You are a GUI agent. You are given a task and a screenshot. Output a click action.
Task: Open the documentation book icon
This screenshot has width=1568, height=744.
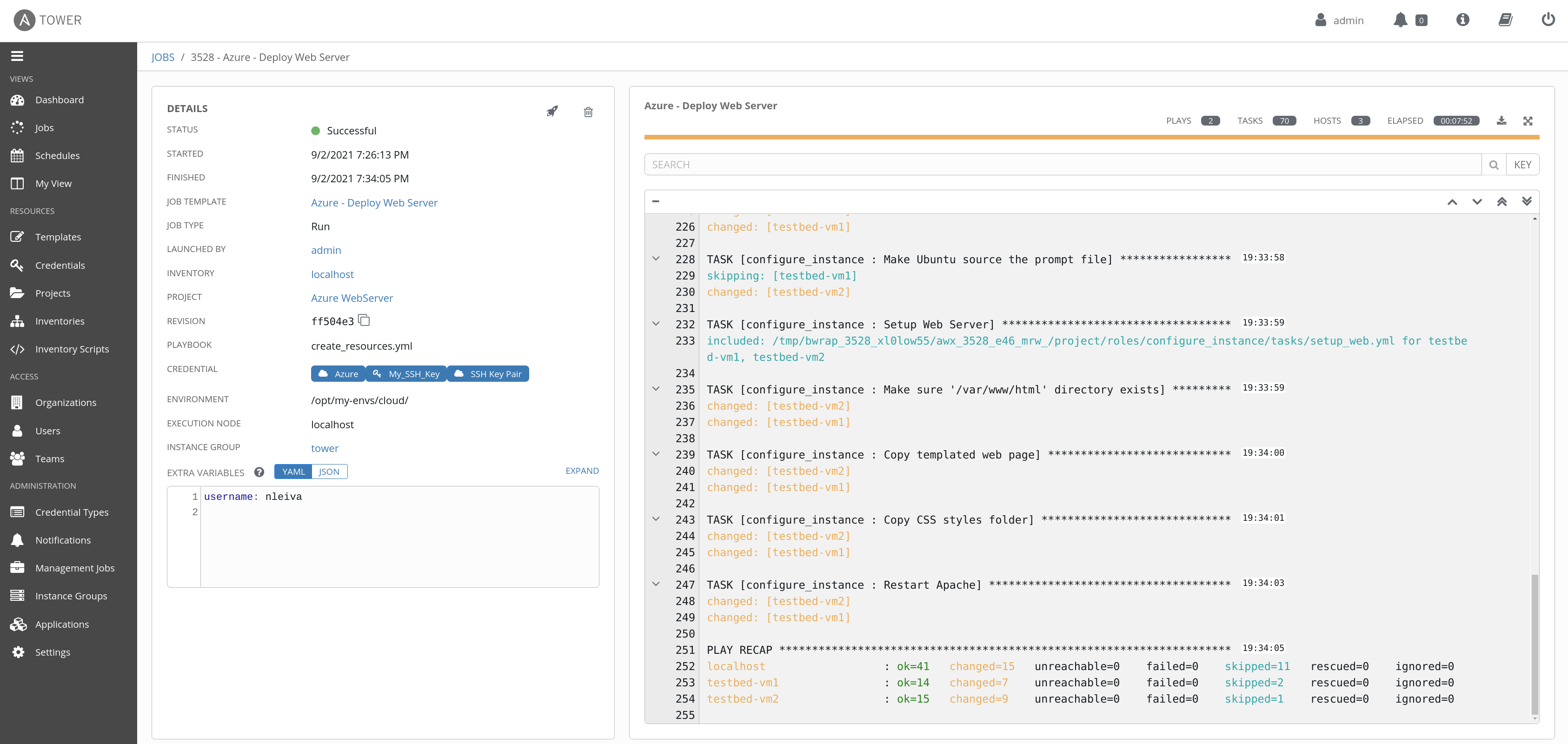(x=1505, y=20)
